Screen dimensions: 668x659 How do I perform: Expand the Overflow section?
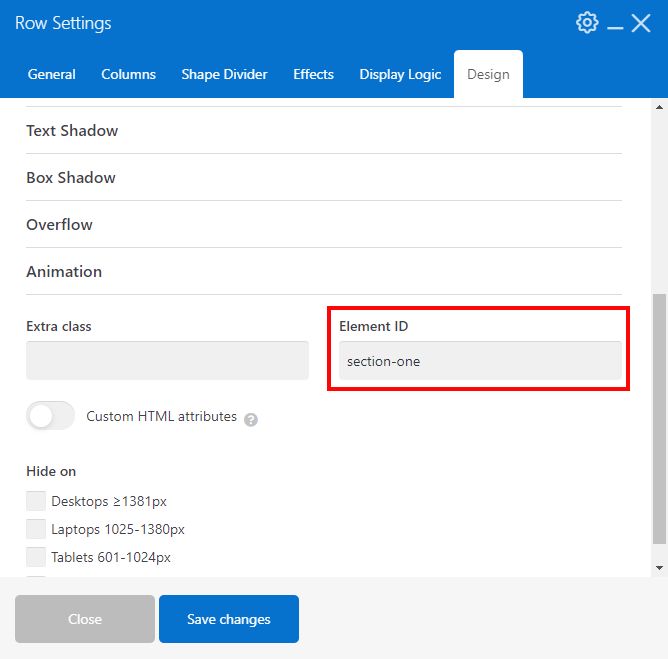[x=324, y=224]
